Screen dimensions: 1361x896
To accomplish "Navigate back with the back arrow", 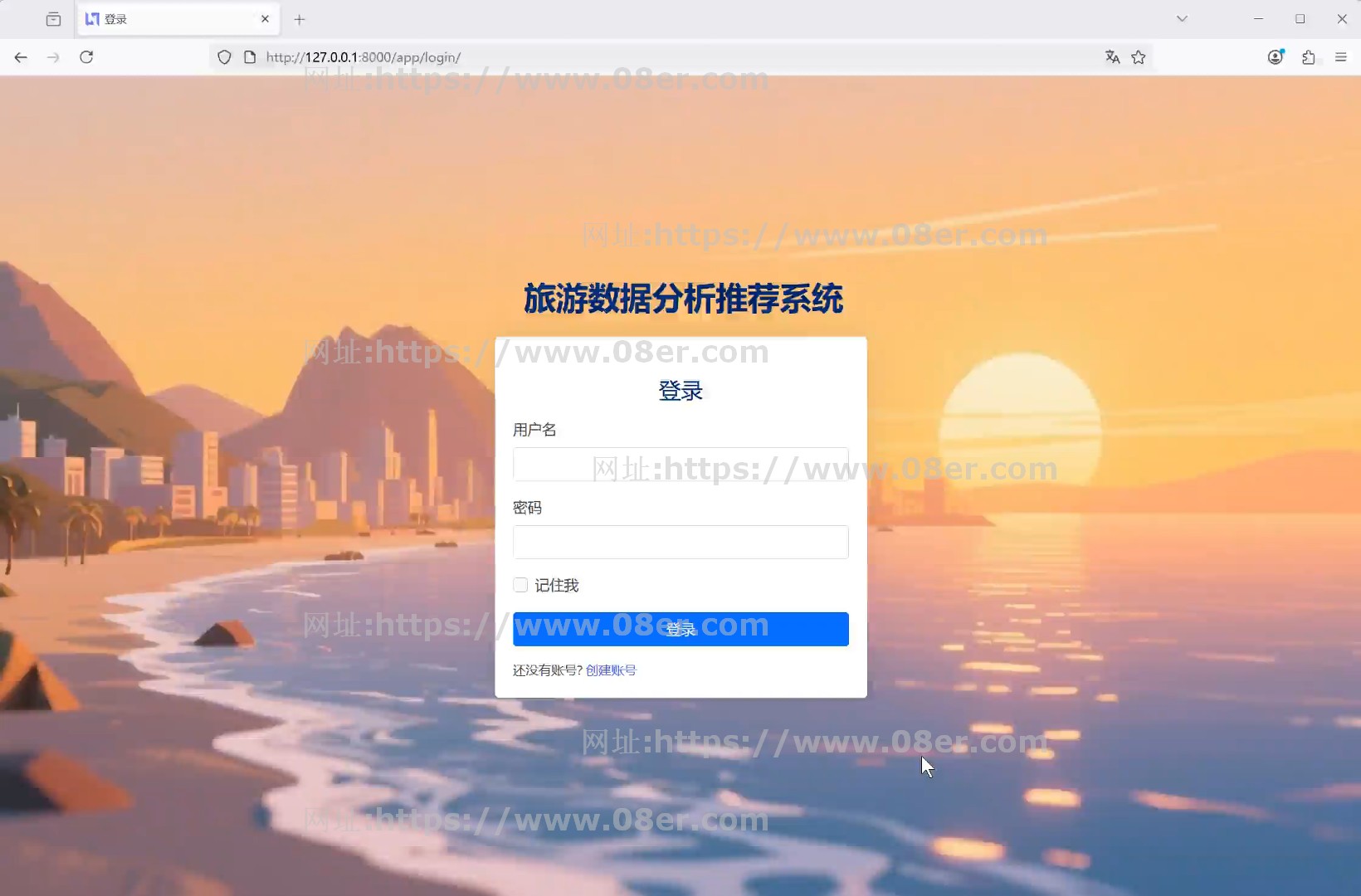I will 20,57.
